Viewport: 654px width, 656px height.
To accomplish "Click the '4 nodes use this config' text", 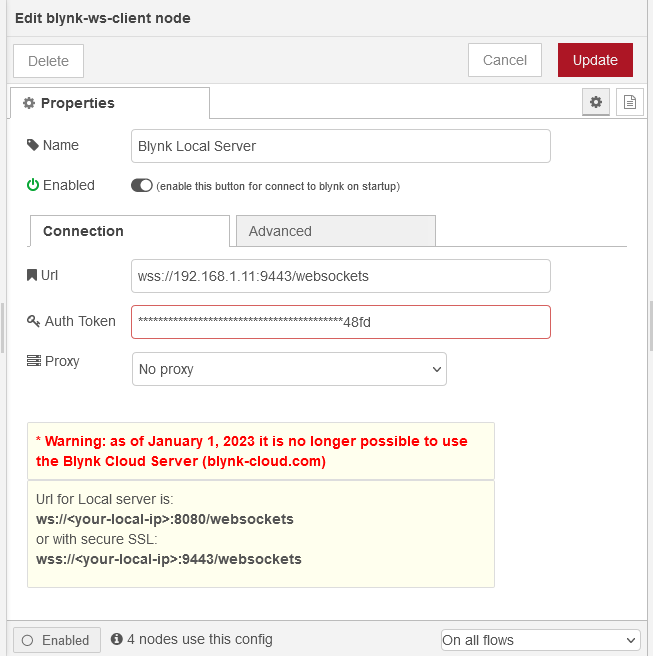I will click(200, 639).
